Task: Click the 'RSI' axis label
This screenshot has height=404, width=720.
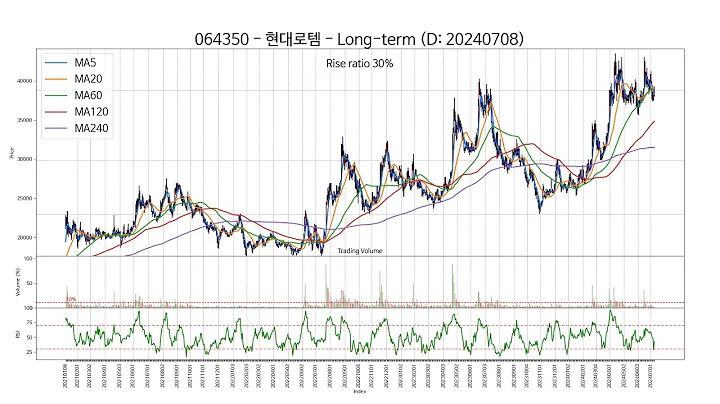Action: (x=18, y=335)
